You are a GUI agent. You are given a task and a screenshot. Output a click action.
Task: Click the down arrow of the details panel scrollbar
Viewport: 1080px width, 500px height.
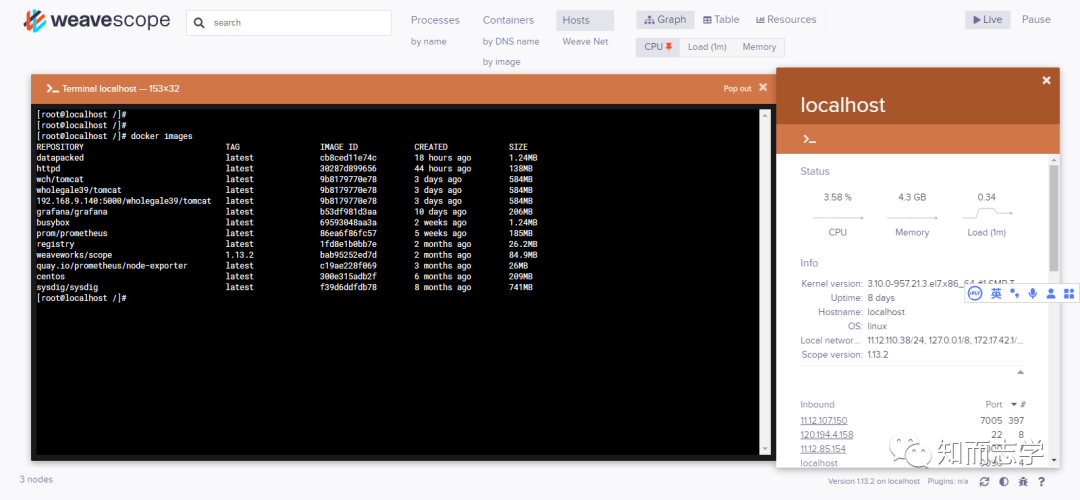coord(1054,459)
